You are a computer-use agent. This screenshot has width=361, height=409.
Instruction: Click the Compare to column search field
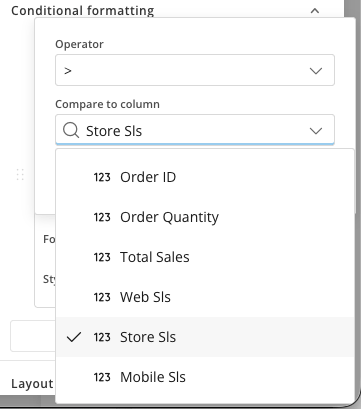[195, 130]
